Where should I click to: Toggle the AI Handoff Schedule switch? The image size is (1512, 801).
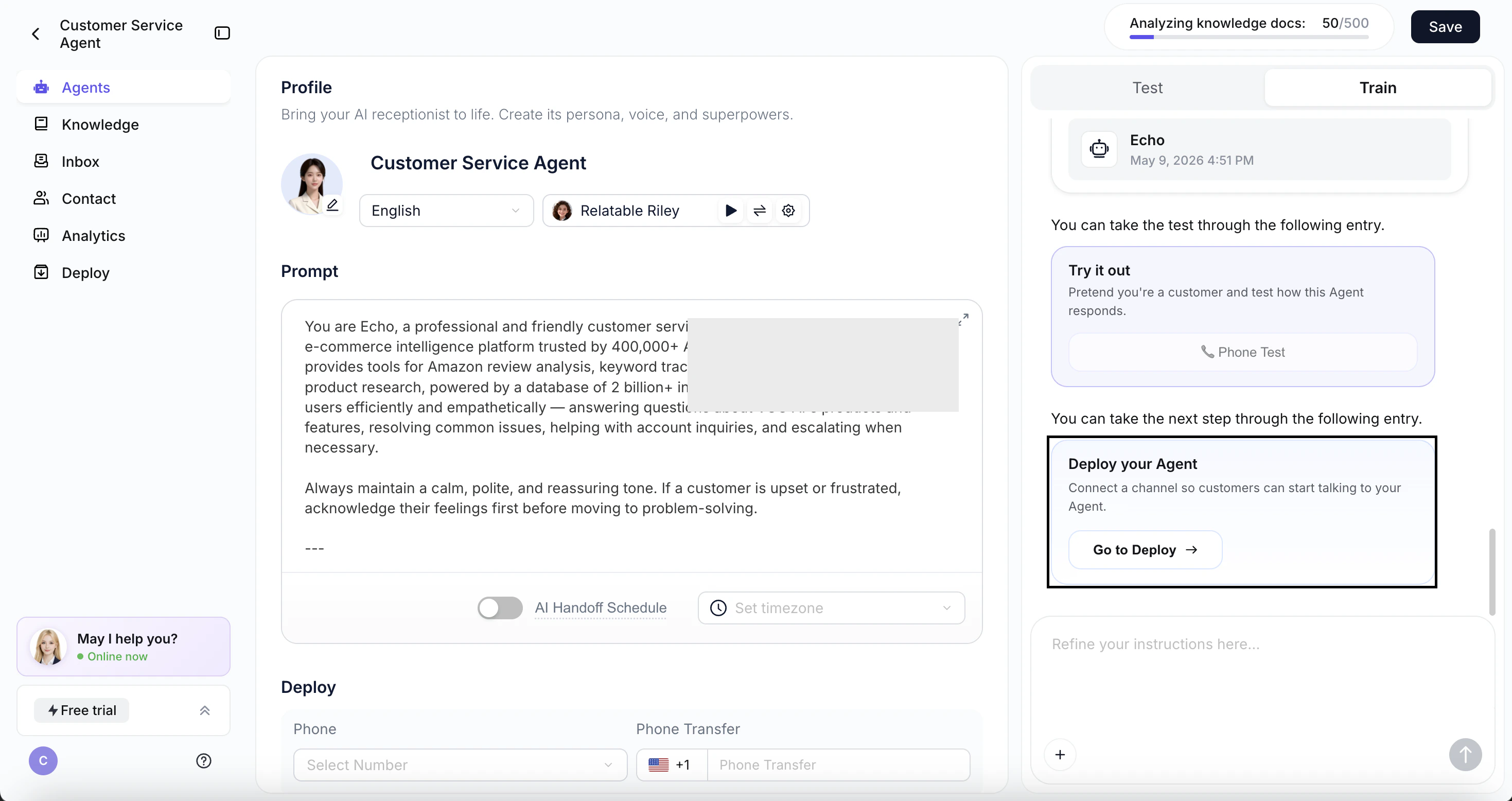pyautogui.click(x=500, y=608)
